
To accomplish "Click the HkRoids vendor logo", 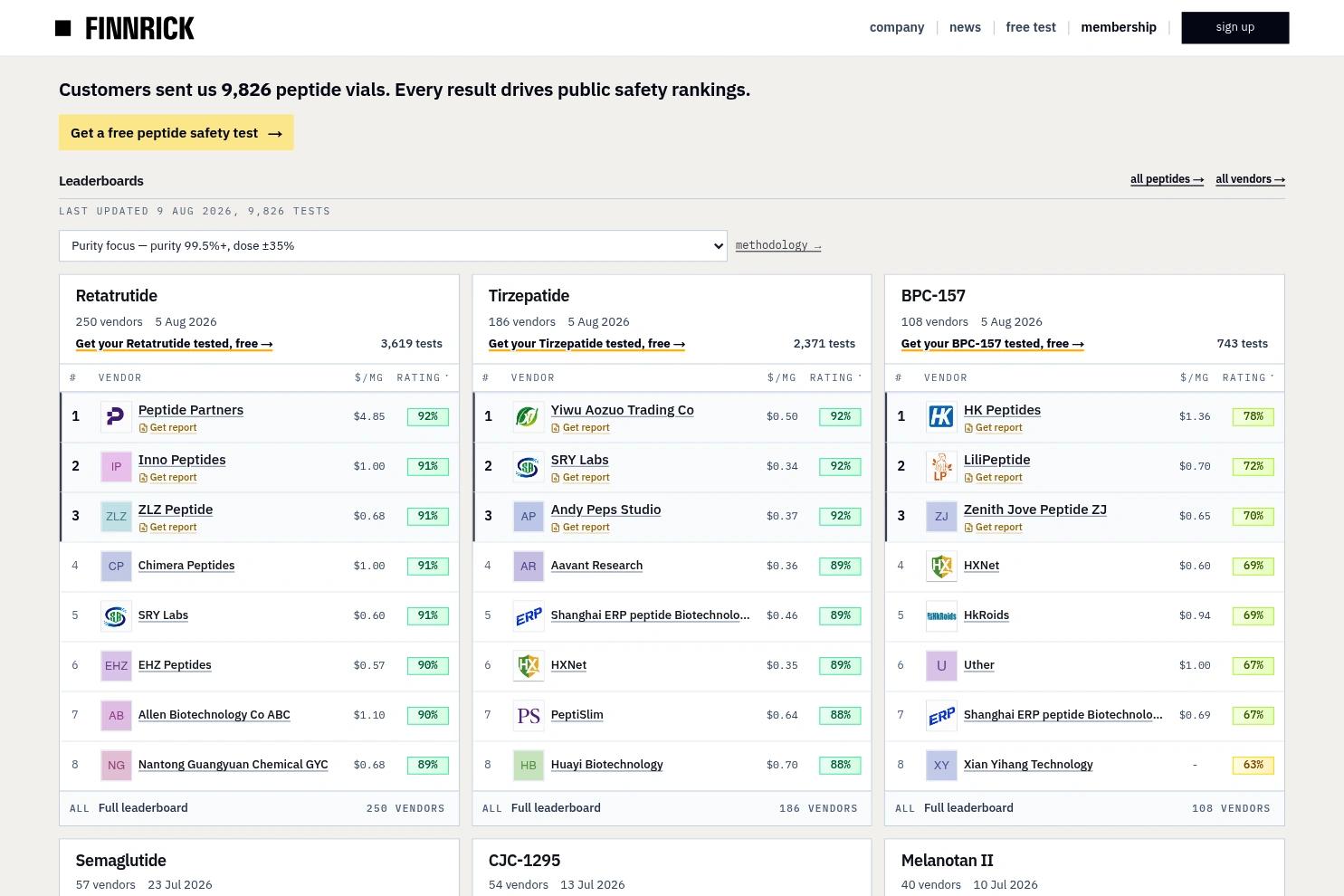I will click(x=941, y=615).
